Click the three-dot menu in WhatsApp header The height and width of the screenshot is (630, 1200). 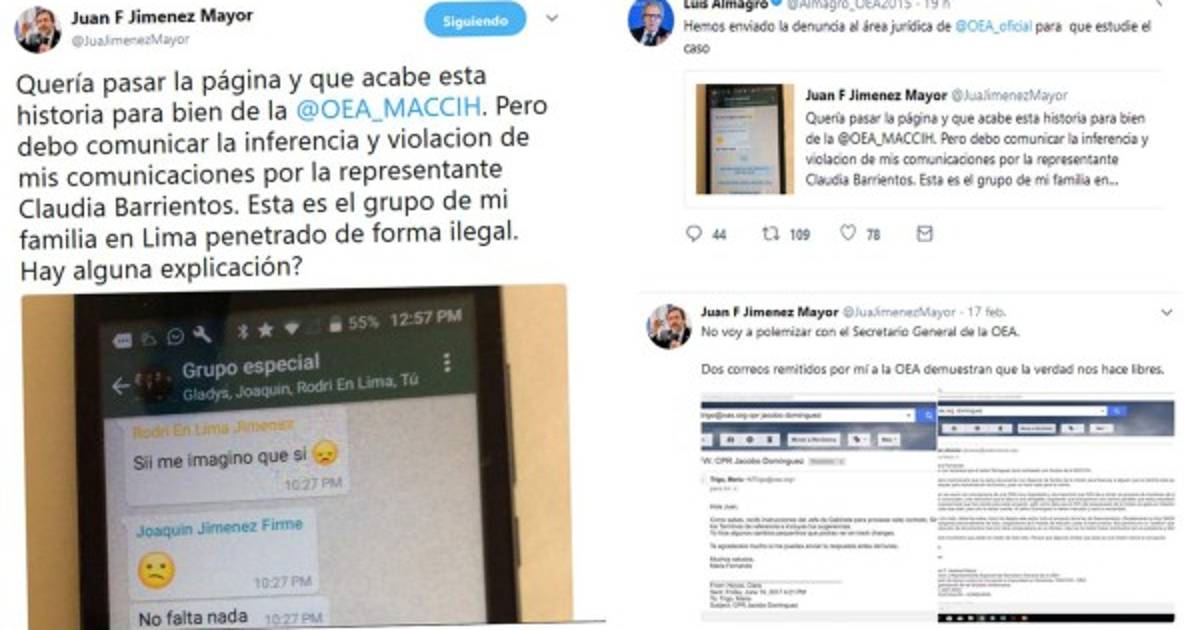447,363
